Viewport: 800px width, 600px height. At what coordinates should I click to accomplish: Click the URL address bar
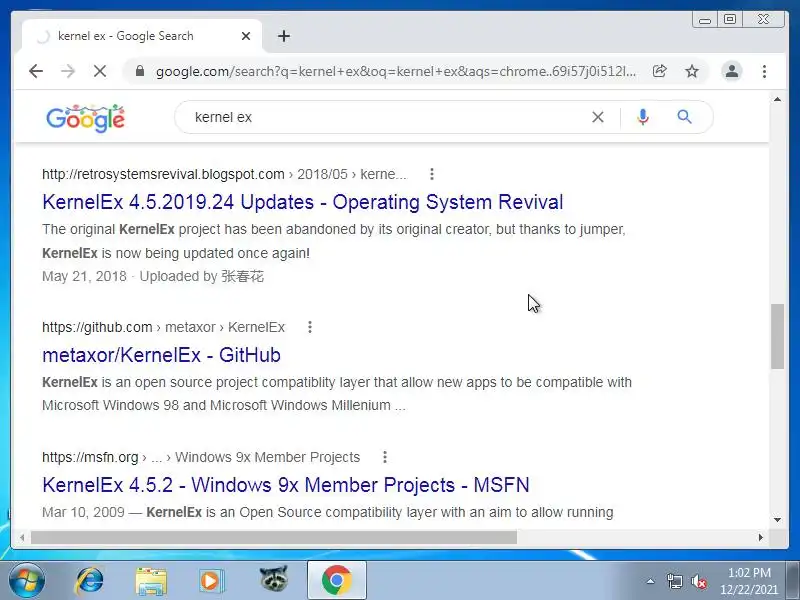[395, 71]
